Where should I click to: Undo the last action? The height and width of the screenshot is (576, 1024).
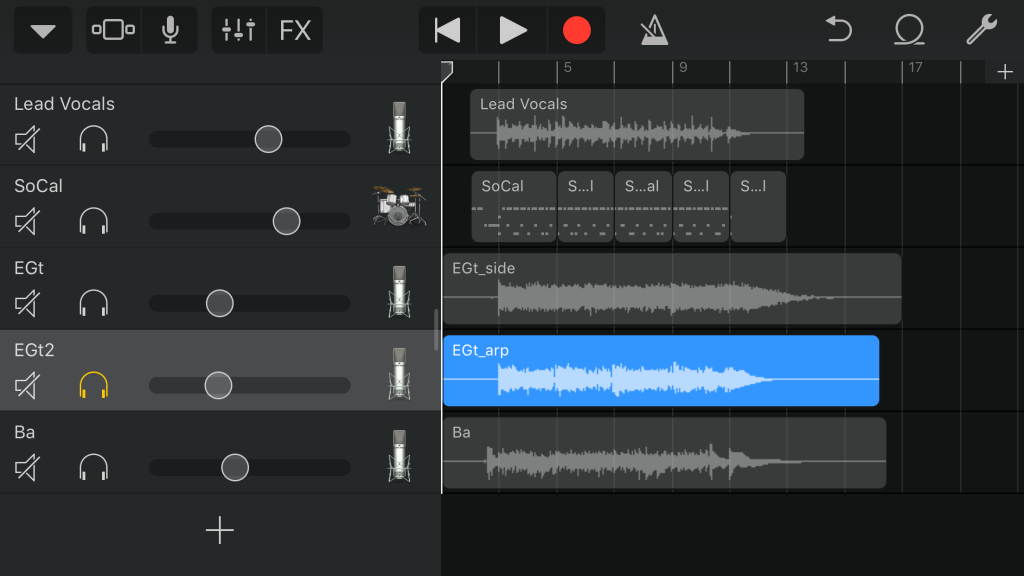click(838, 31)
